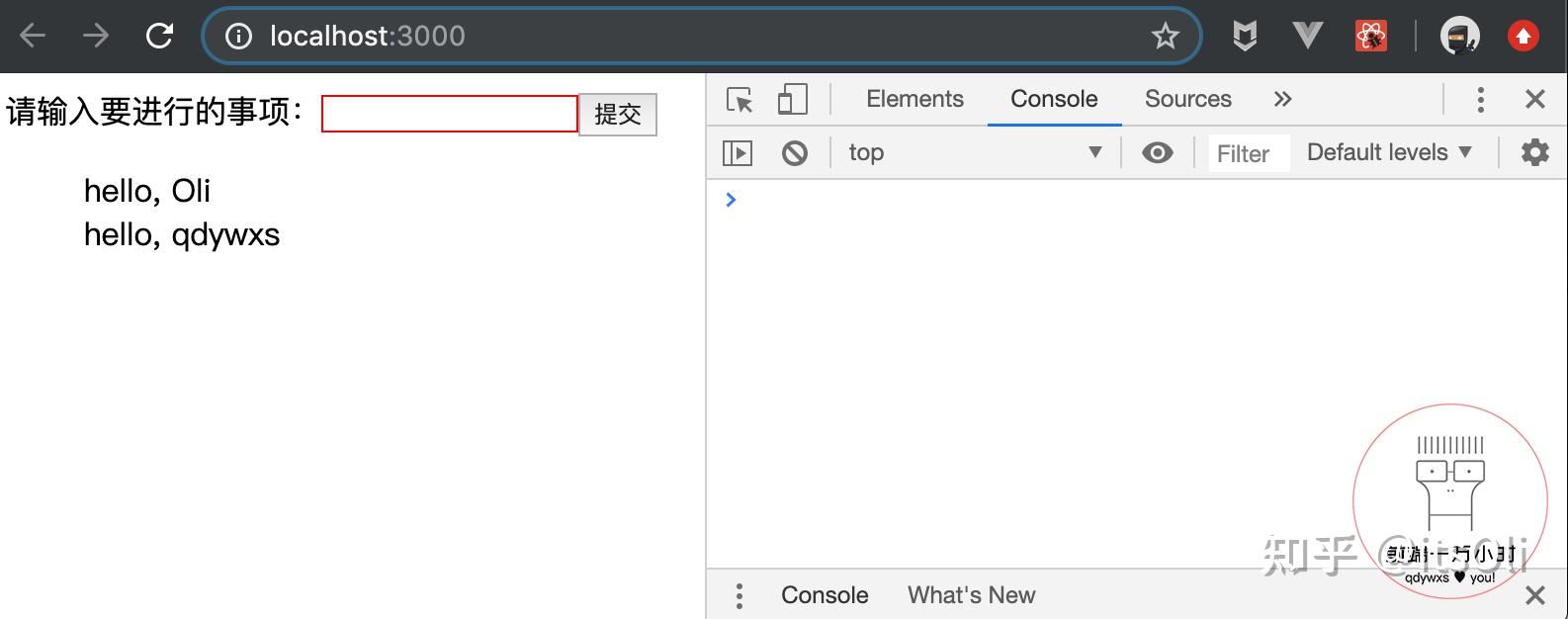Viewport: 1568px width, 619px height.
Task: Show the console sidebar panel
Action: click(738, 153)
